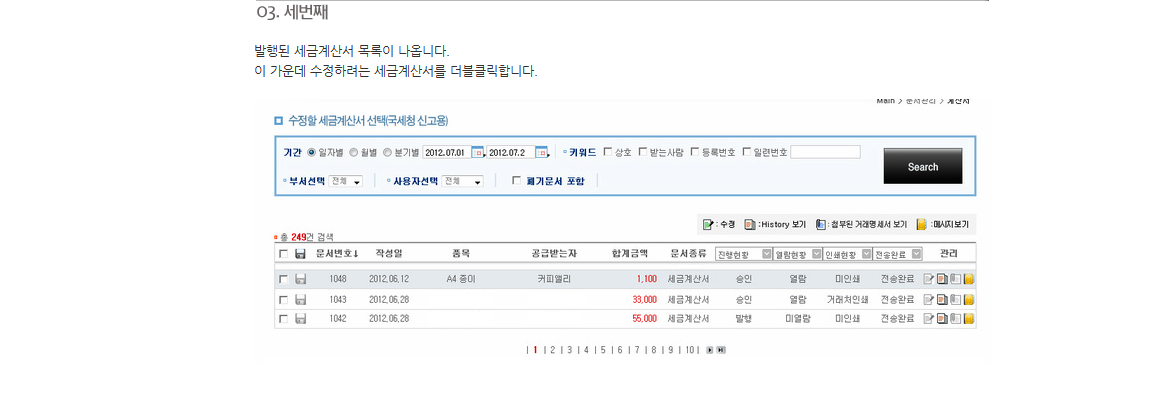
Task: Enable the 상호 keyword checkbox
Action: pyautogui.click(x=607, y=152)
